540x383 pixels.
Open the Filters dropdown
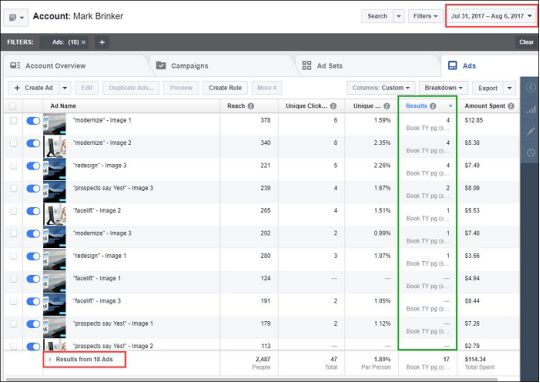pyautogui.click(x=425, y=16)
